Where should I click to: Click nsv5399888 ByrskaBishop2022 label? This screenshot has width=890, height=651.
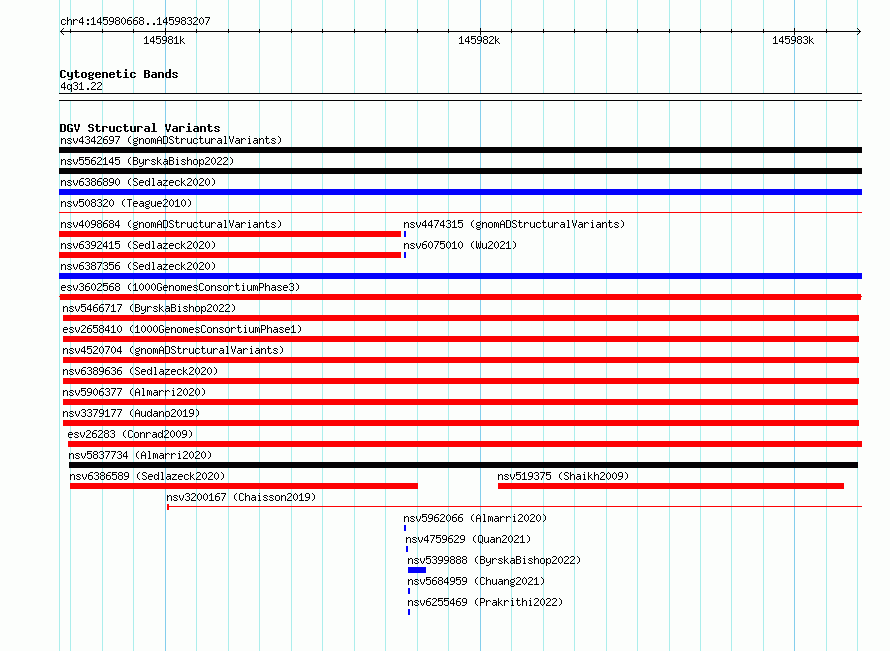click(494, 560)
